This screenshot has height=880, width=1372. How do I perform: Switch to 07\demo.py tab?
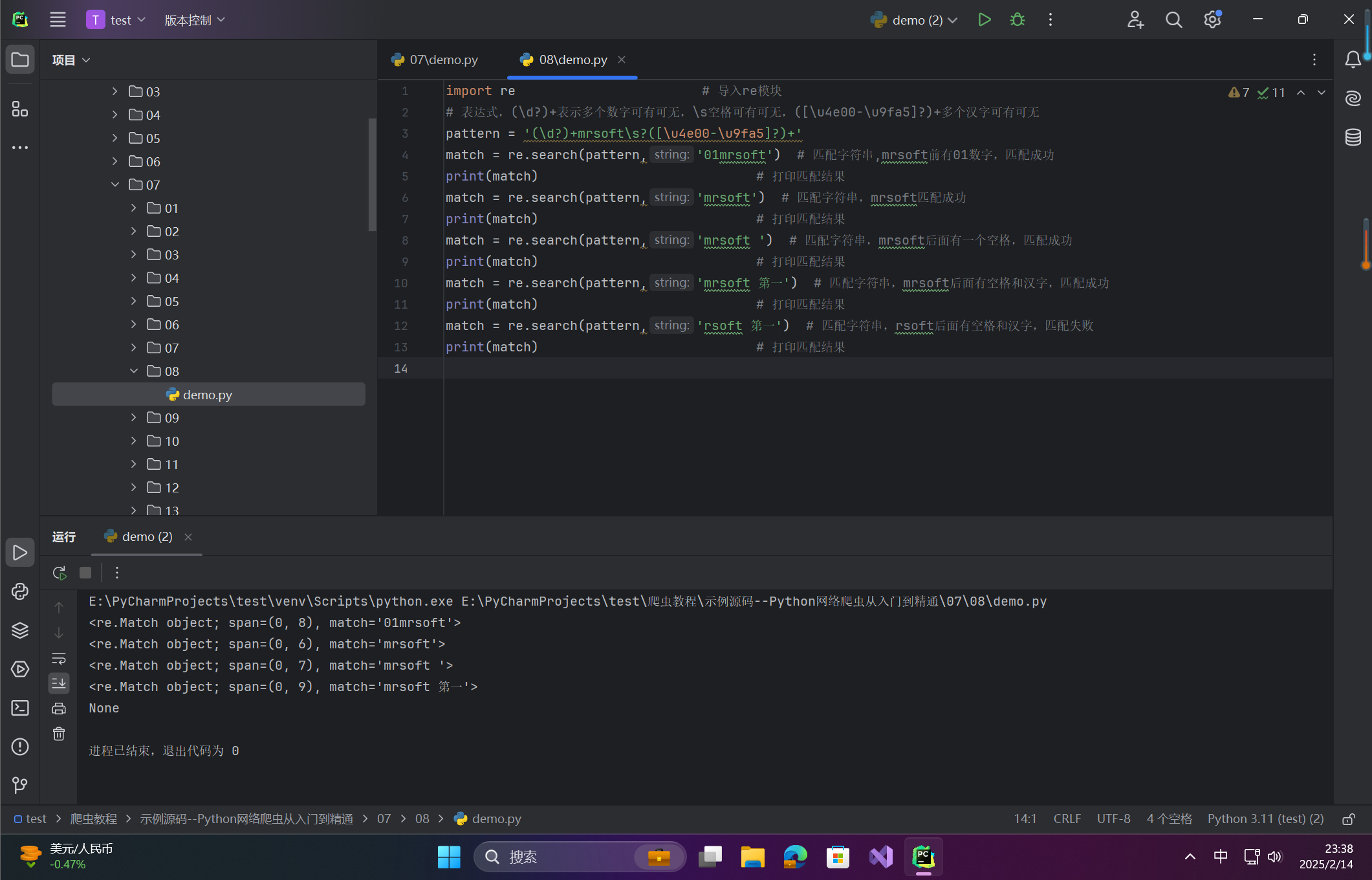[435, 60]
